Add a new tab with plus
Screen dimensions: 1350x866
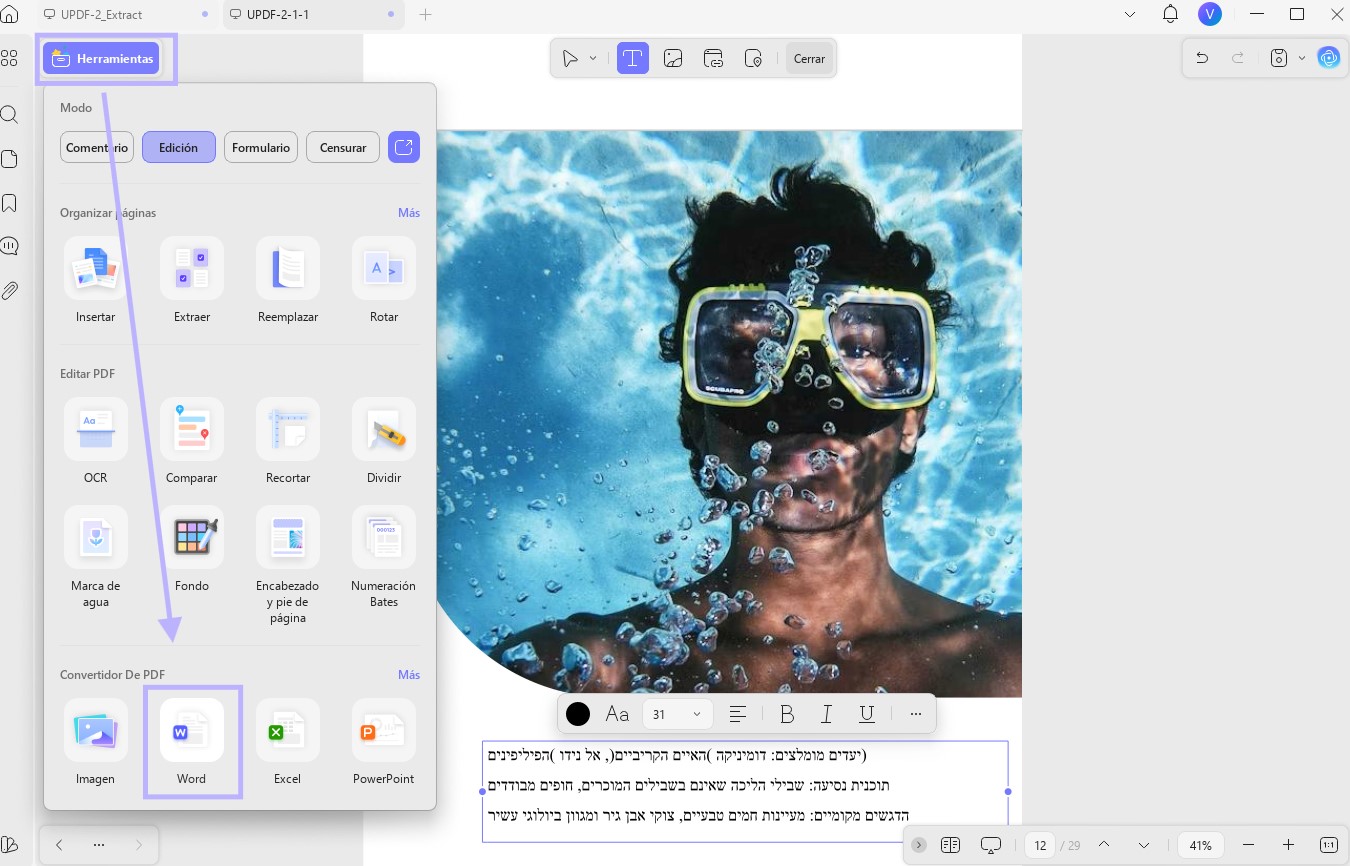pos(425,15)
